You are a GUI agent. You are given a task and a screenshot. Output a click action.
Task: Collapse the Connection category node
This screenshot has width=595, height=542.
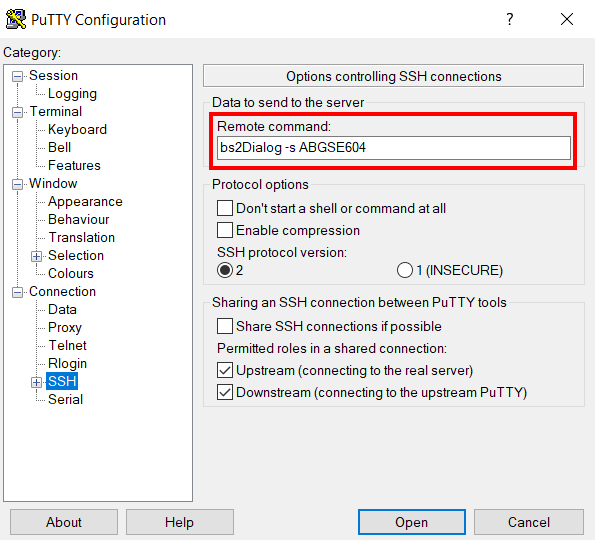[17, 293]
